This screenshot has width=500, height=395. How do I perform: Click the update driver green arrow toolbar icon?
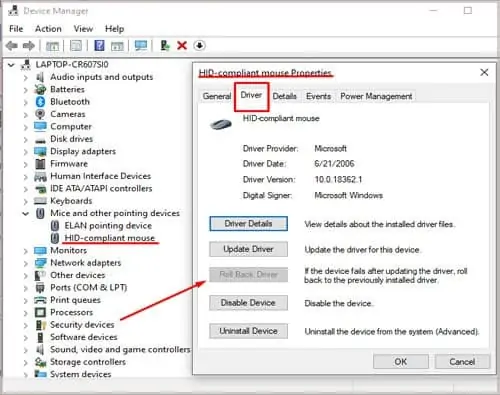pos(165,45)
